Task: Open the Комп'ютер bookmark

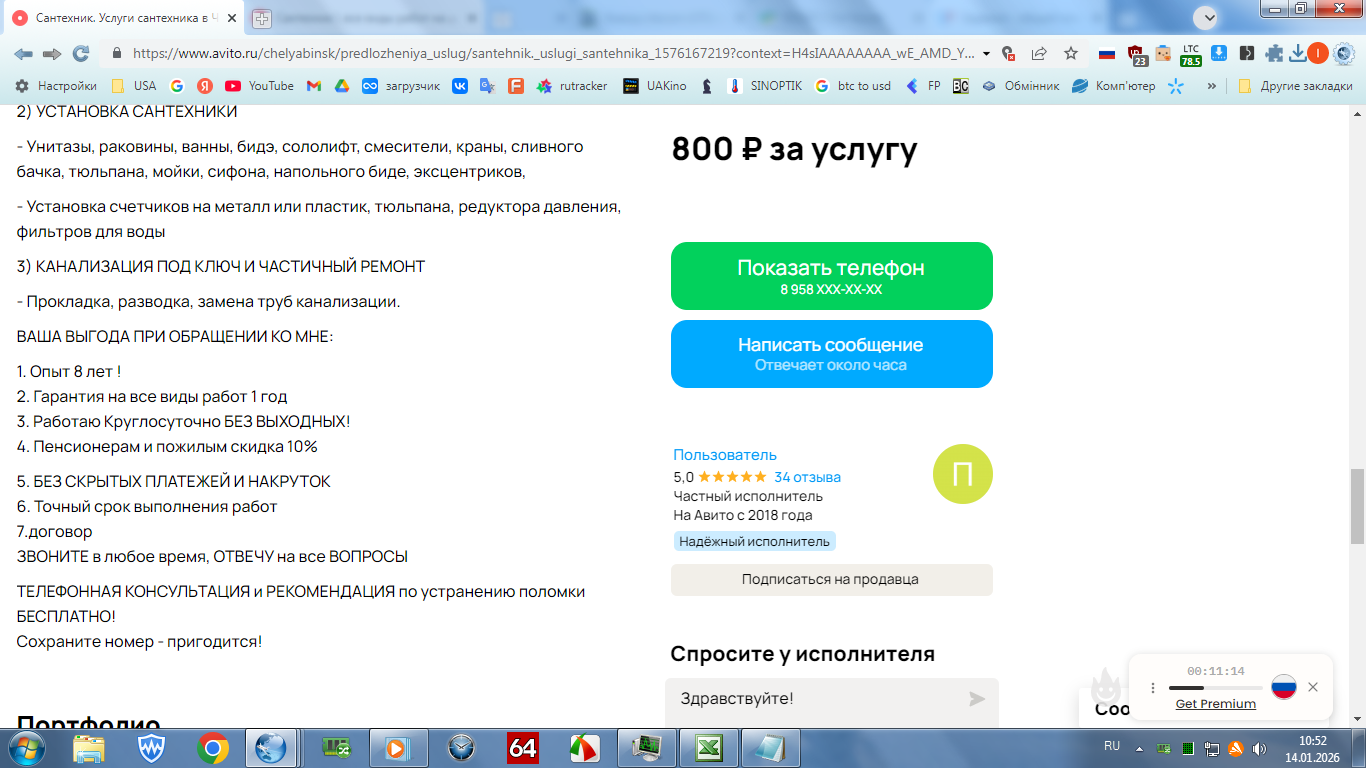Action: pos(1114,86)
